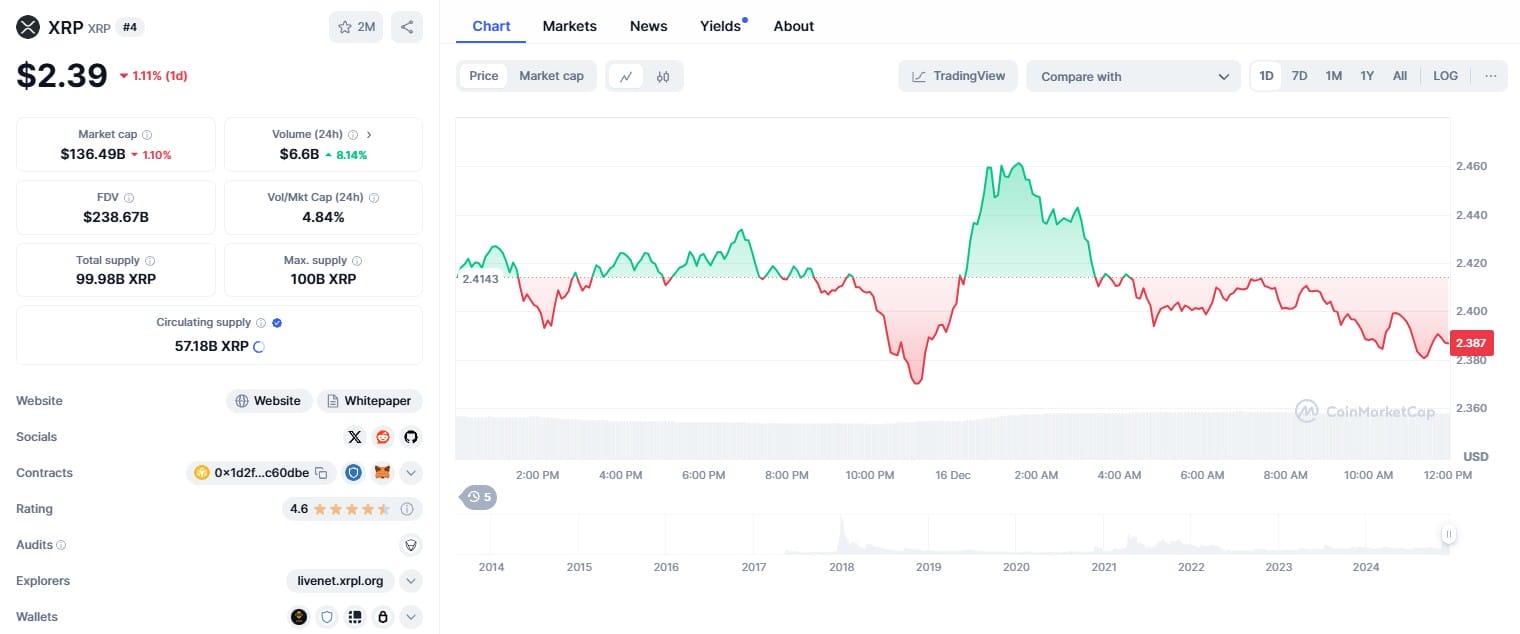Open the livenet.xrpl.org explorer link
1520x634 pixels.
tap(340, 581)
